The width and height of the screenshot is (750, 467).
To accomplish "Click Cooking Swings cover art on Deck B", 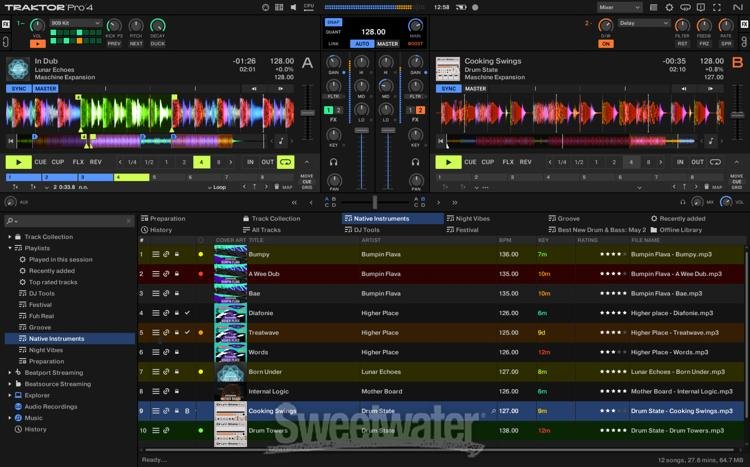I will pyautogui.click(x=447, y=69).
